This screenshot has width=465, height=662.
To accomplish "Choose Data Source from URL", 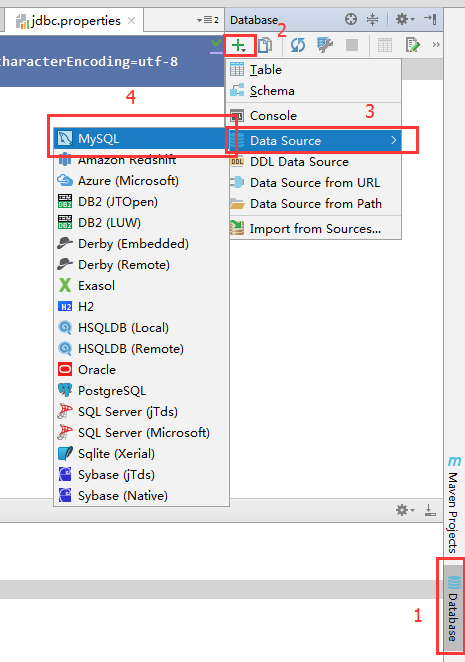I will pos(313,183).
